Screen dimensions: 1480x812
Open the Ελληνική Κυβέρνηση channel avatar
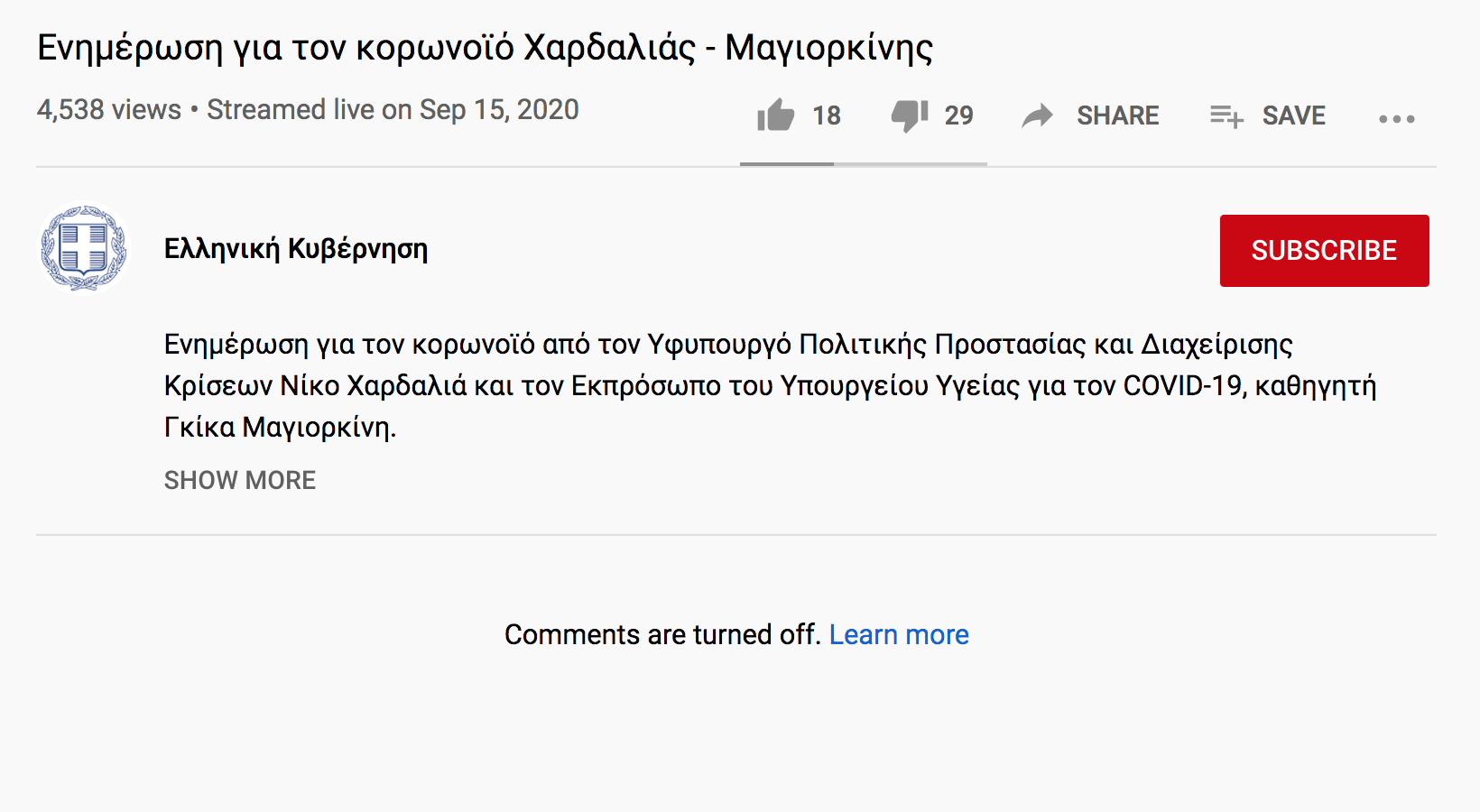tap(84, 249)
